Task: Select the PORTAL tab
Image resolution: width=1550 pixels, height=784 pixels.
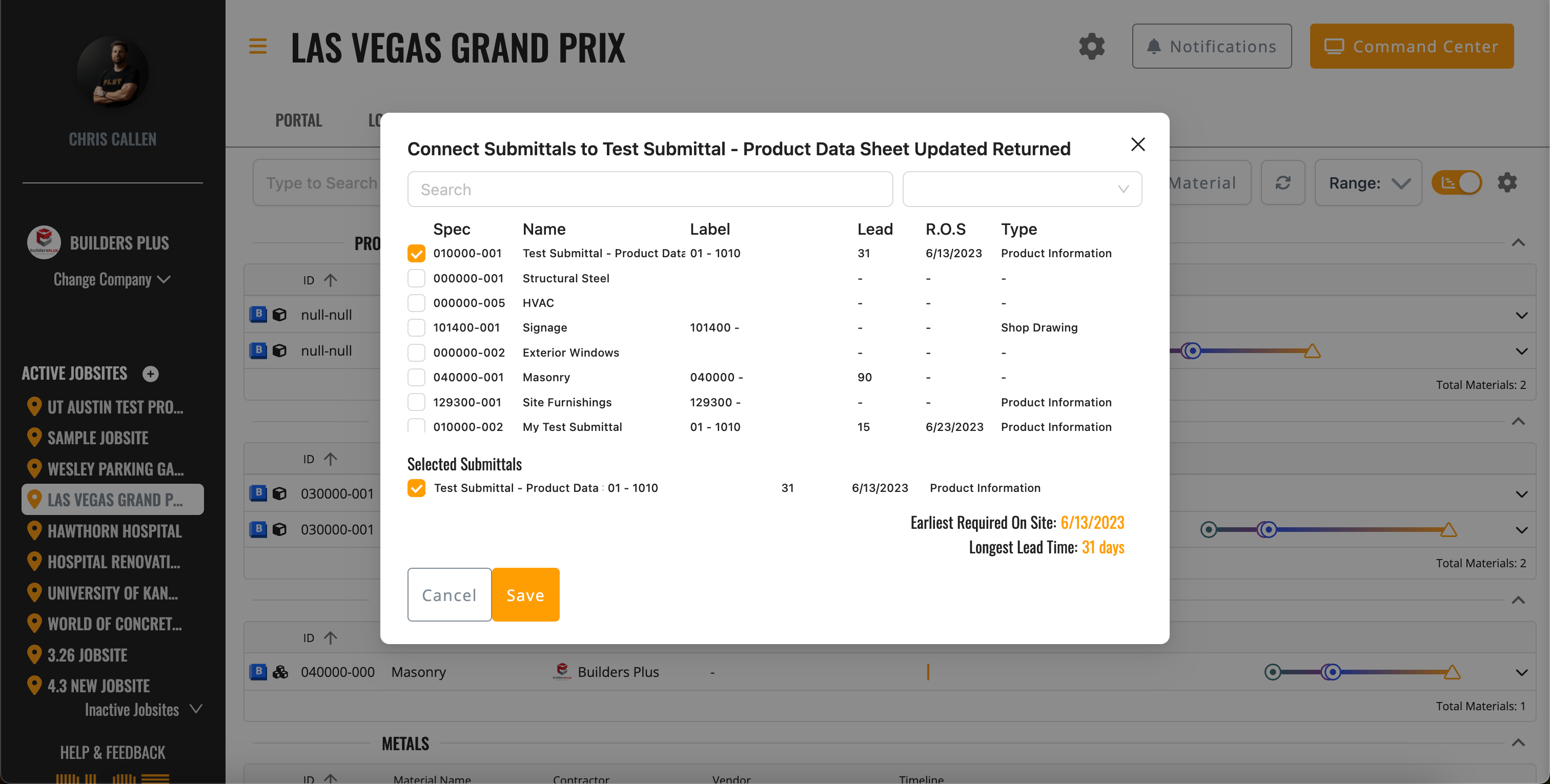Action: pyautogui.click(x=298, y=120)
